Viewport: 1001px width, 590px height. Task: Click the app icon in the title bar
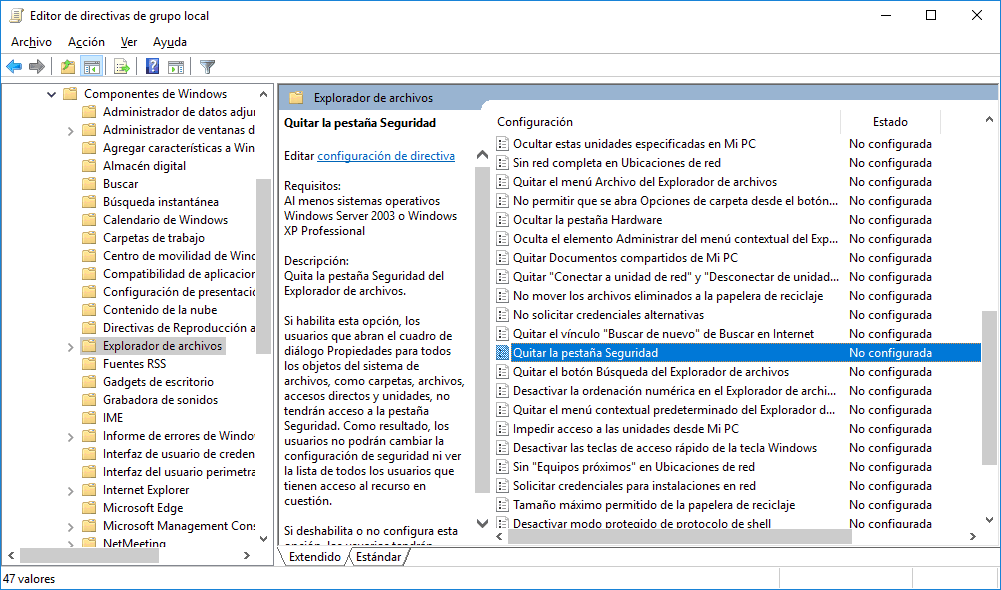tap(17, 16)
